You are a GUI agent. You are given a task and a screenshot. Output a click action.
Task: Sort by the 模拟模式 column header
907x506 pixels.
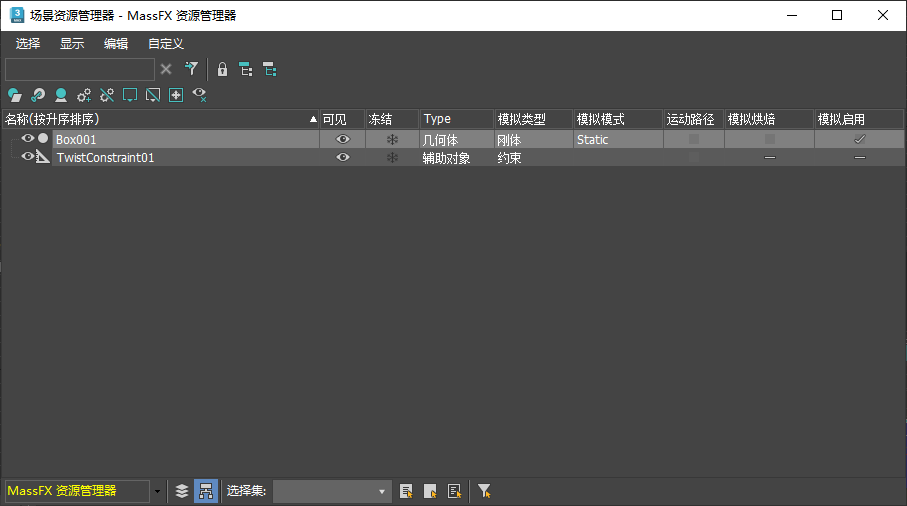[618, 119]
